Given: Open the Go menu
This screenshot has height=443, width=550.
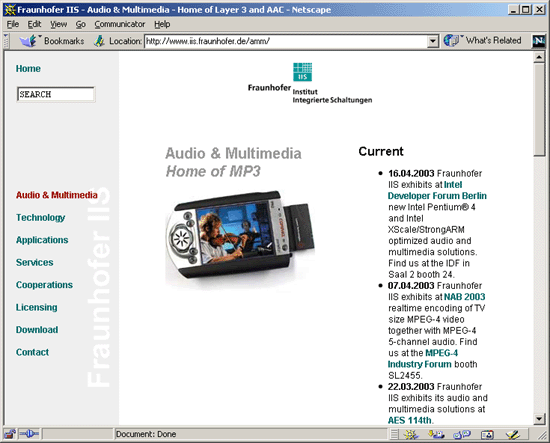Looking at the screenshot, I should click(x=81, y=24).
